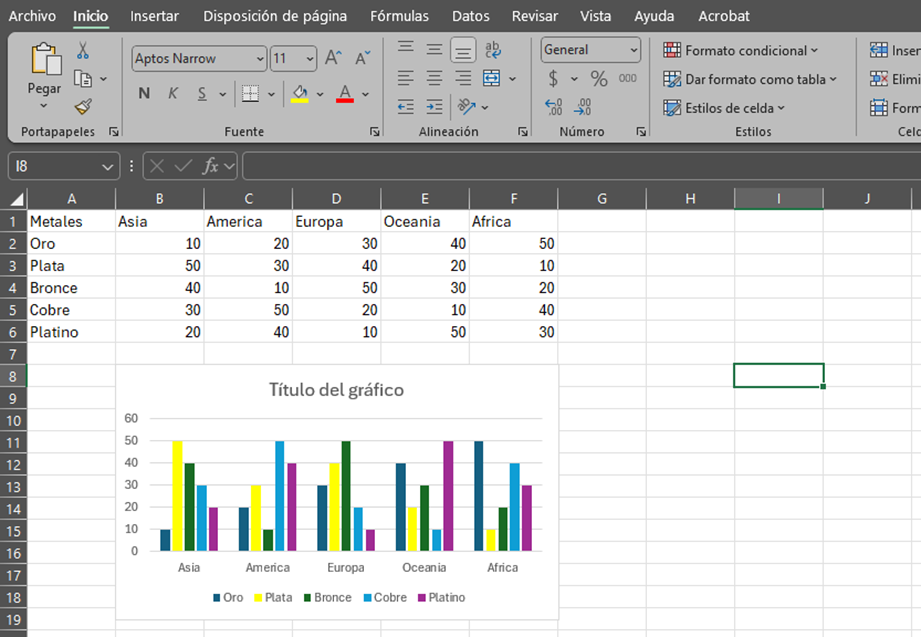Increase decimal places icon
Image resolution: width=921 pixels, height=637 pixels.
(553, 107)
